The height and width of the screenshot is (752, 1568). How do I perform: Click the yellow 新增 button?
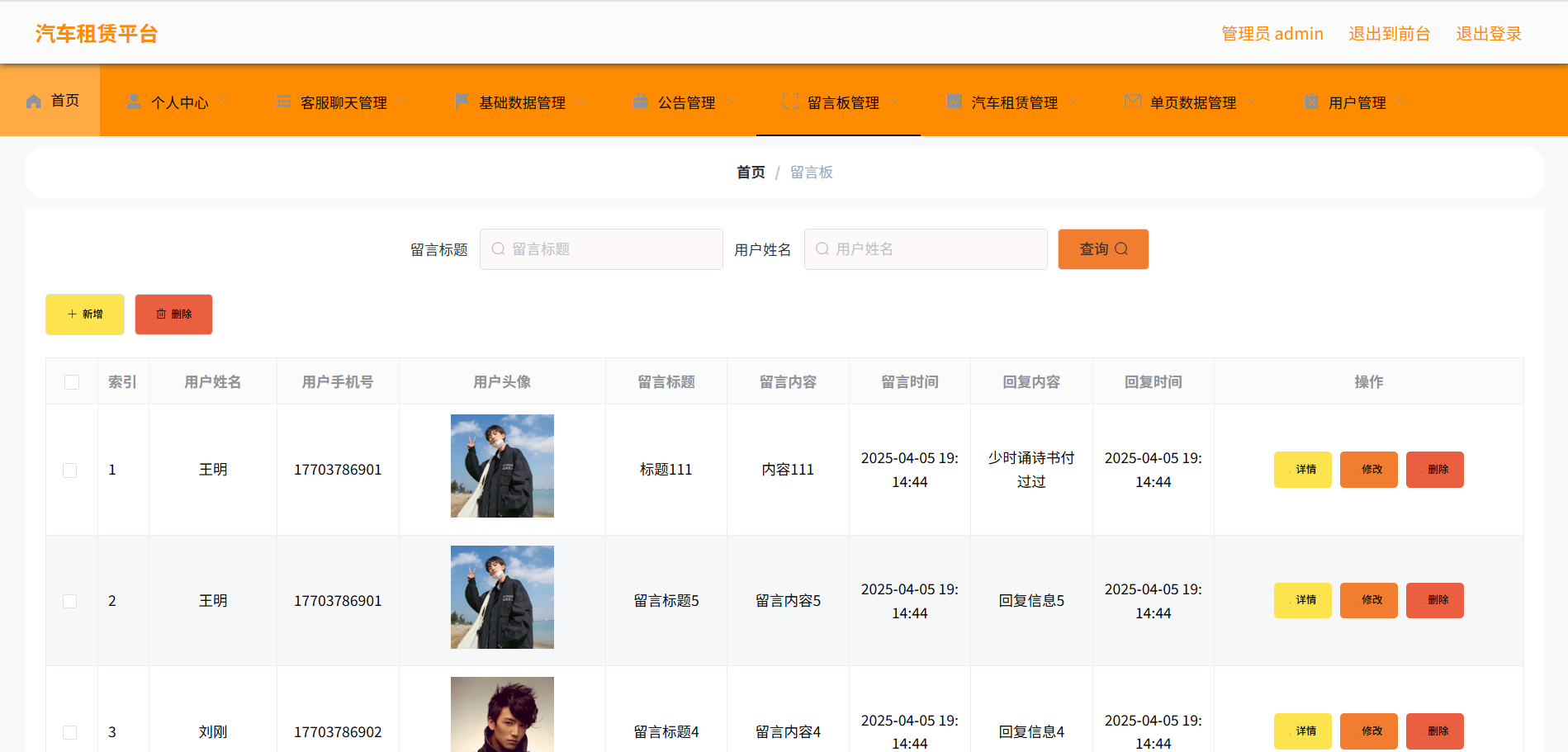tap(85, 315)
